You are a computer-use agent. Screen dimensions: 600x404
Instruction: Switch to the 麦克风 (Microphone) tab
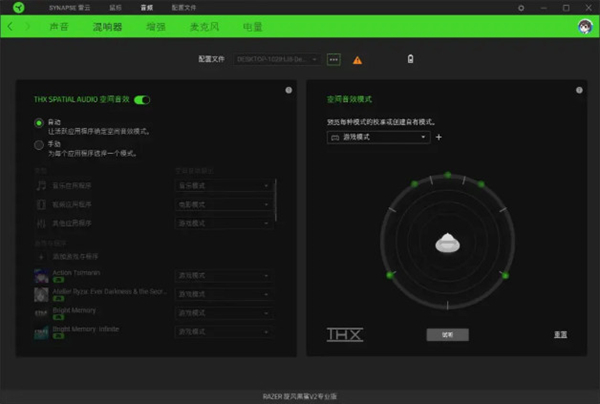pyautogui.click(x=205, y=26)
